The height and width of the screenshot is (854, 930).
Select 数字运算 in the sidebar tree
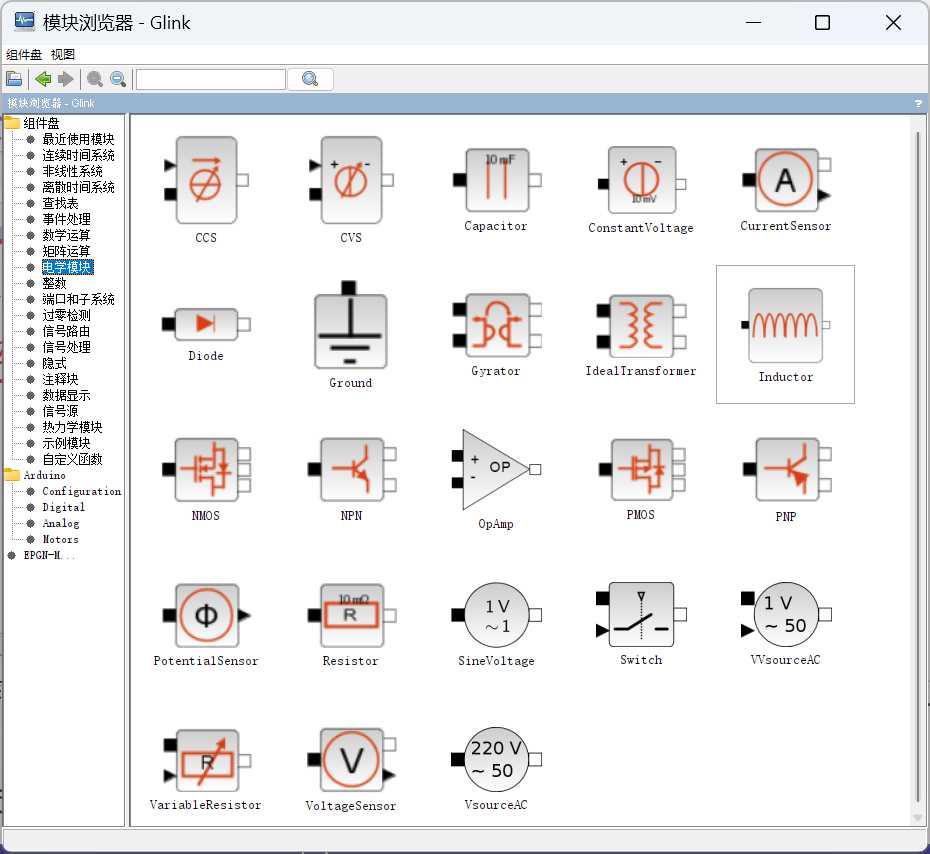pos(65,234)
